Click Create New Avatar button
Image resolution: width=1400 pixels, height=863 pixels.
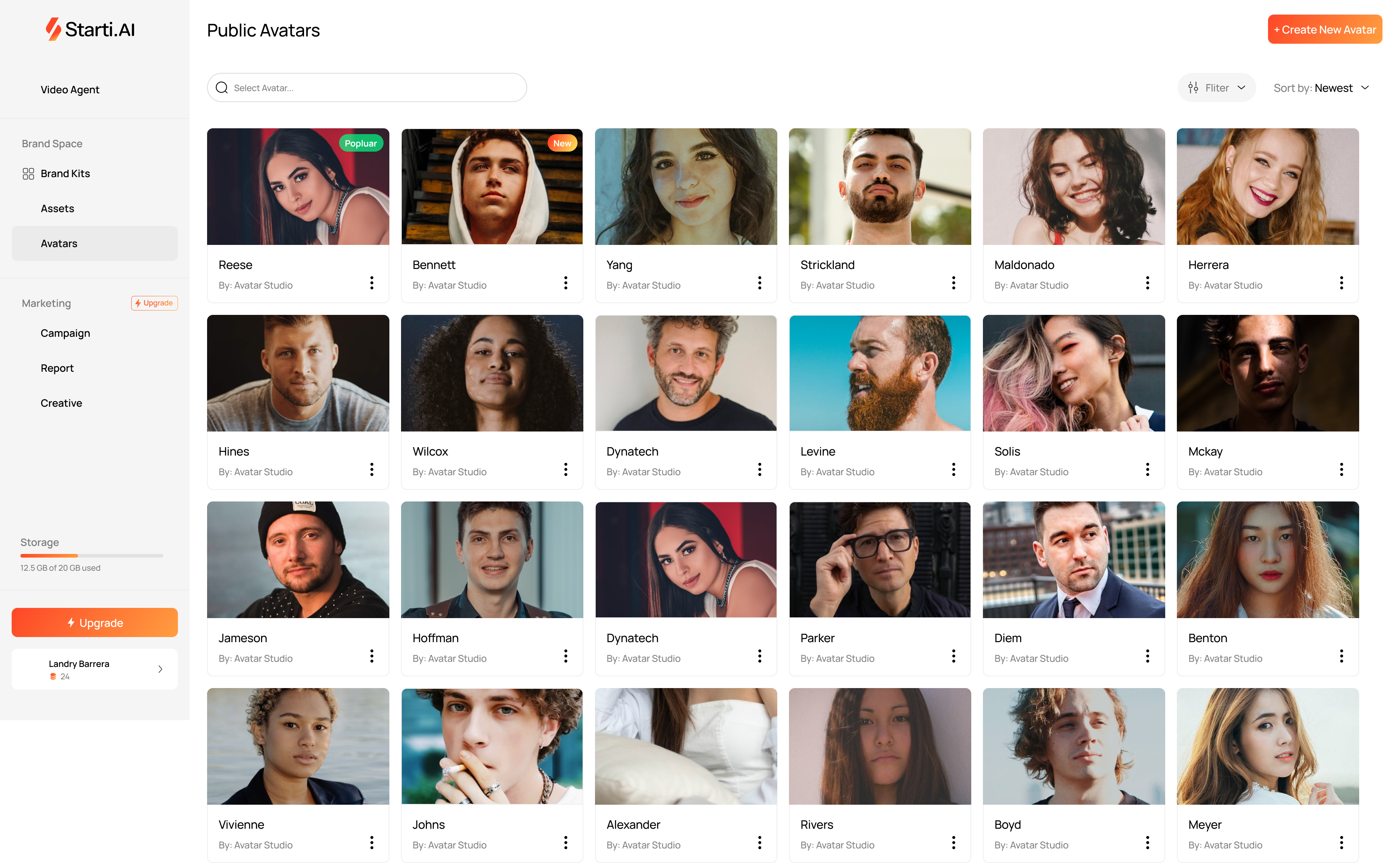point(1325,30)
